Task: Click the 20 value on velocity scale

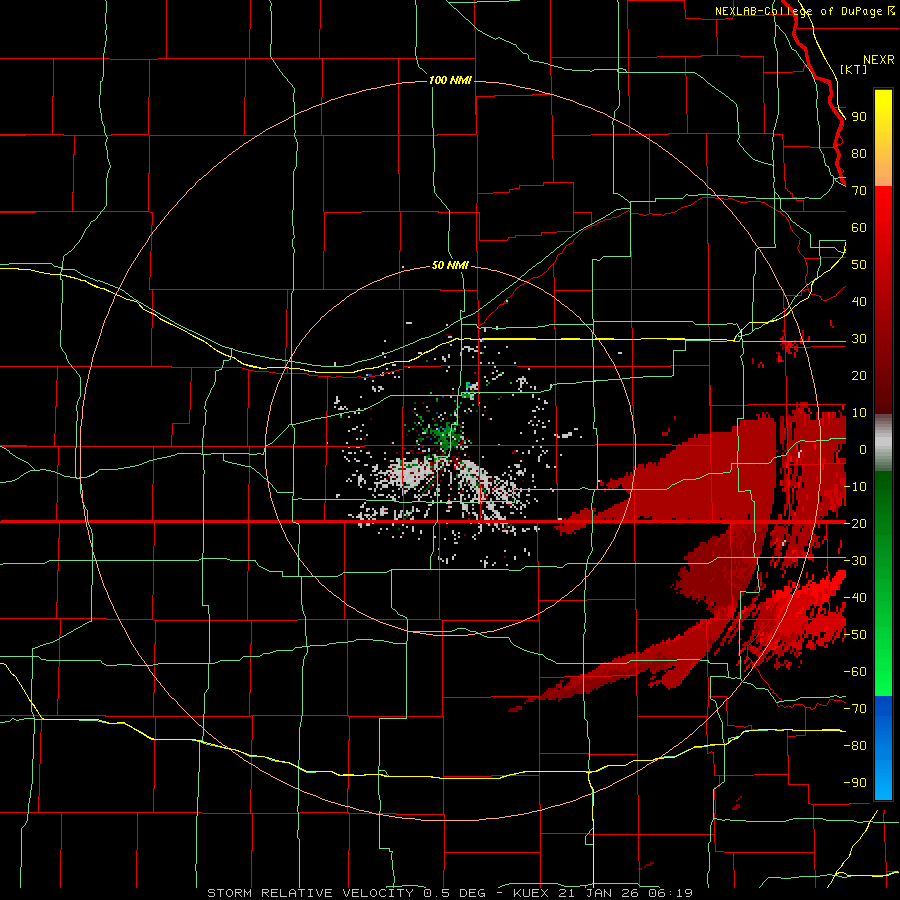Action: (x=859, y=376)
